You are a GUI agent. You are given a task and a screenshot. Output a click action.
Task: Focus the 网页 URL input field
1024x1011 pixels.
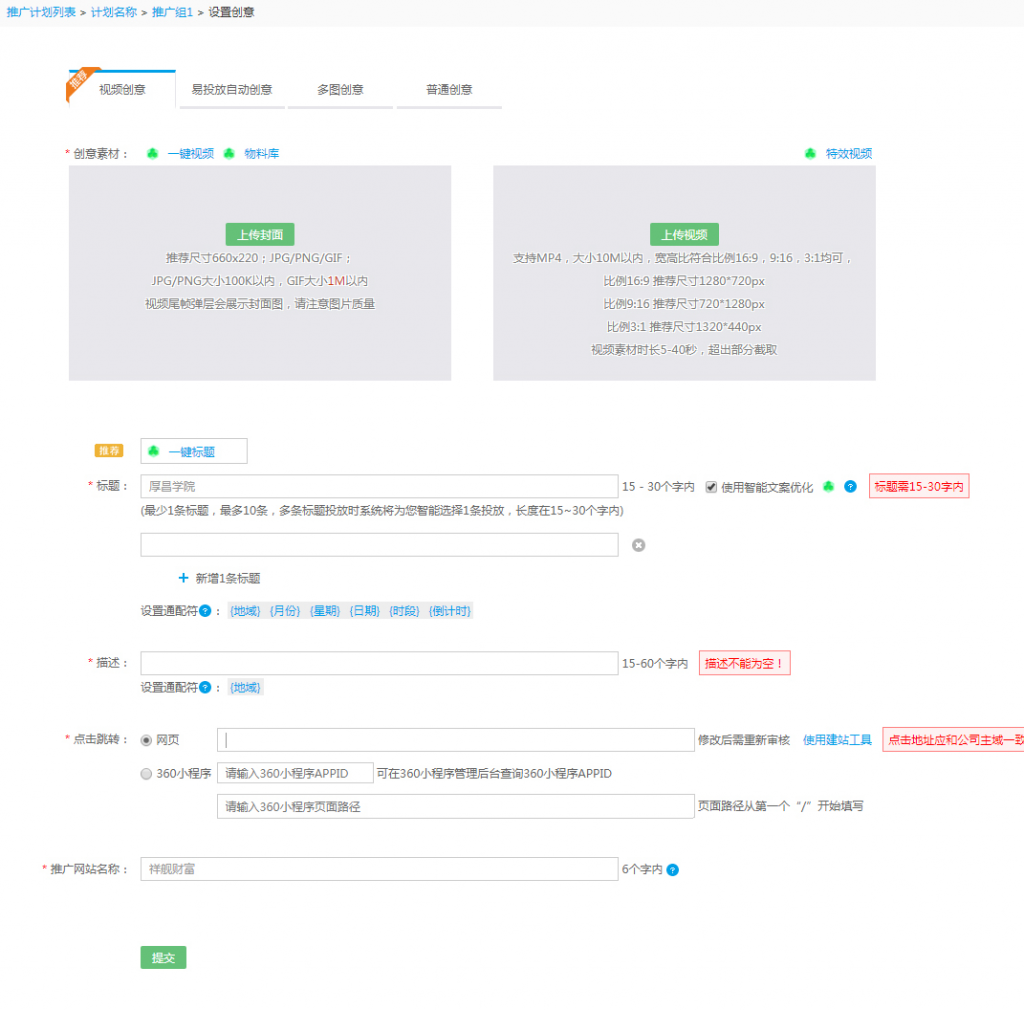pos(456,740)
